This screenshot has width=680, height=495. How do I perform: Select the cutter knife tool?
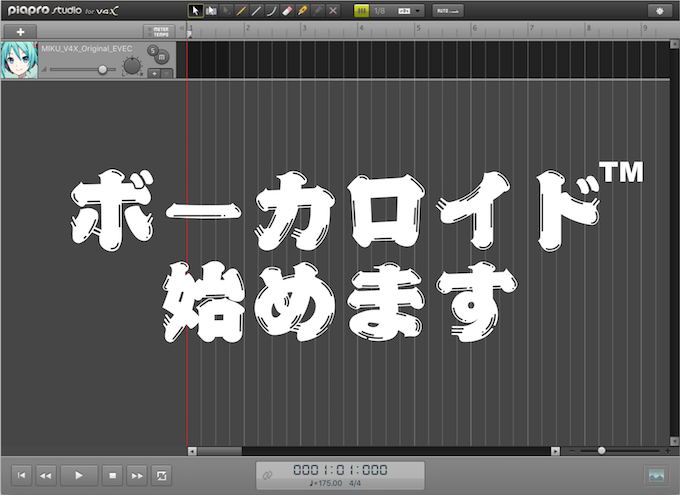[302, 10]
